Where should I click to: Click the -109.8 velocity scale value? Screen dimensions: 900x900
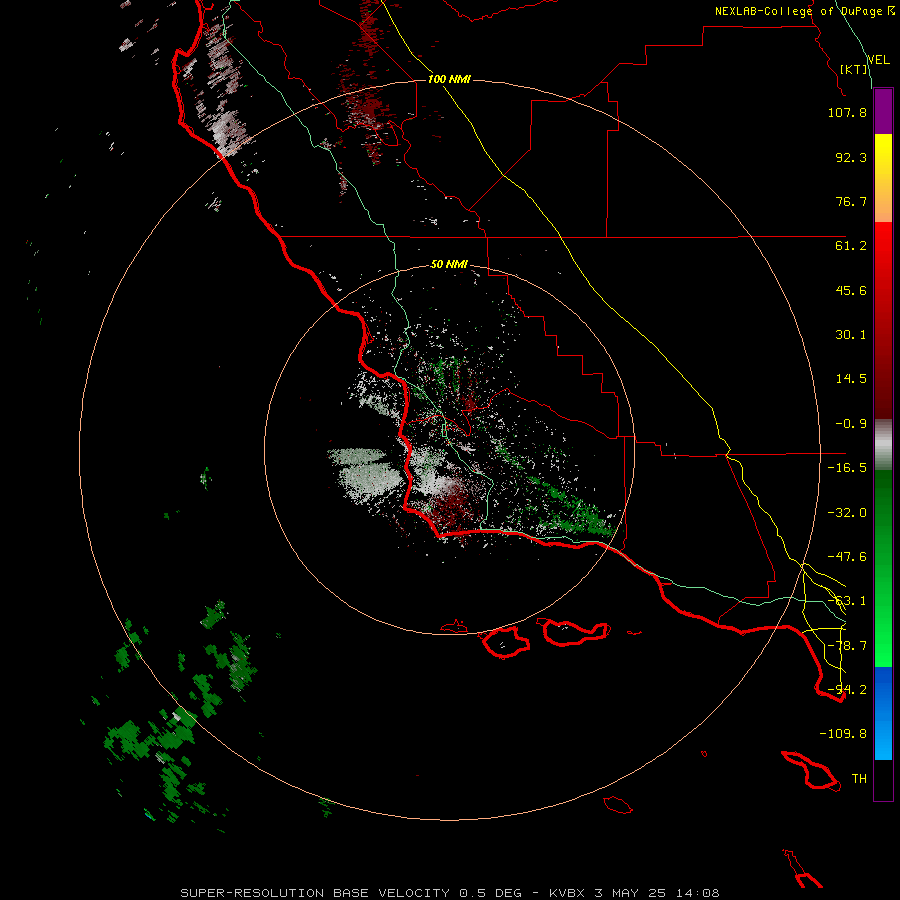[843, 734]
